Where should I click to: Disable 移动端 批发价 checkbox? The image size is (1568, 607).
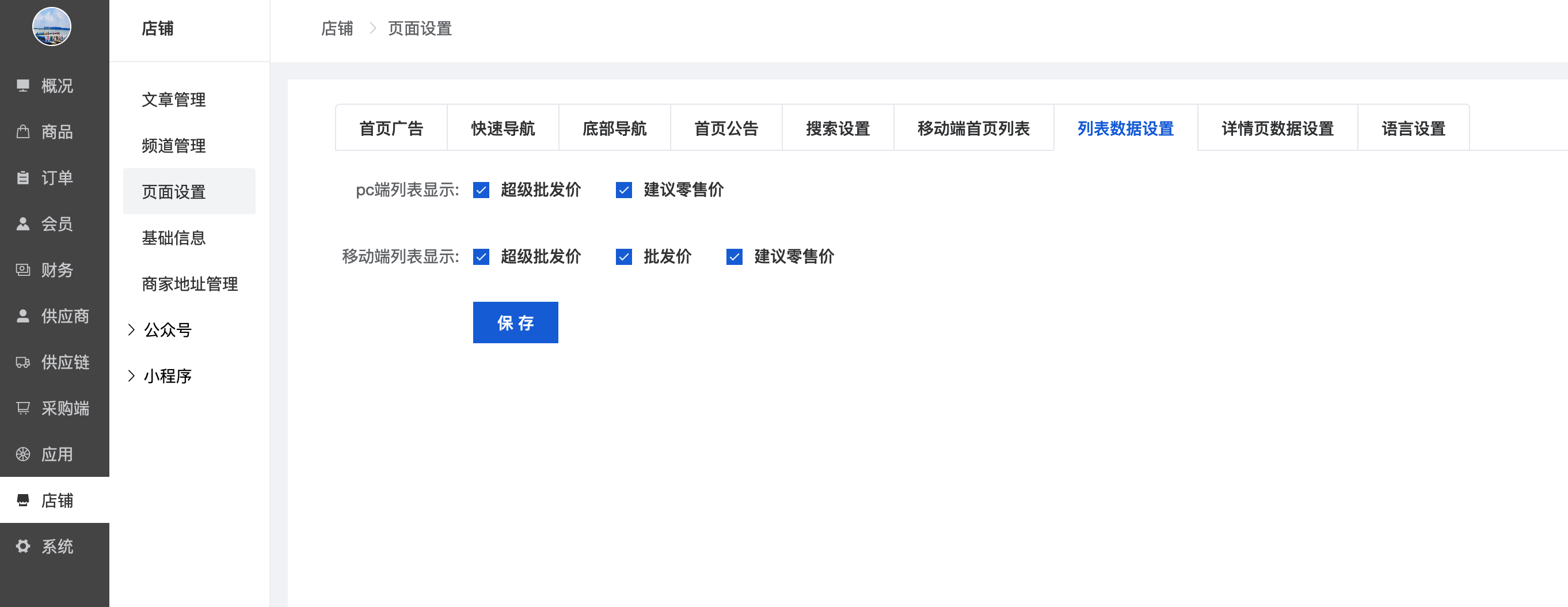[623, 257]
